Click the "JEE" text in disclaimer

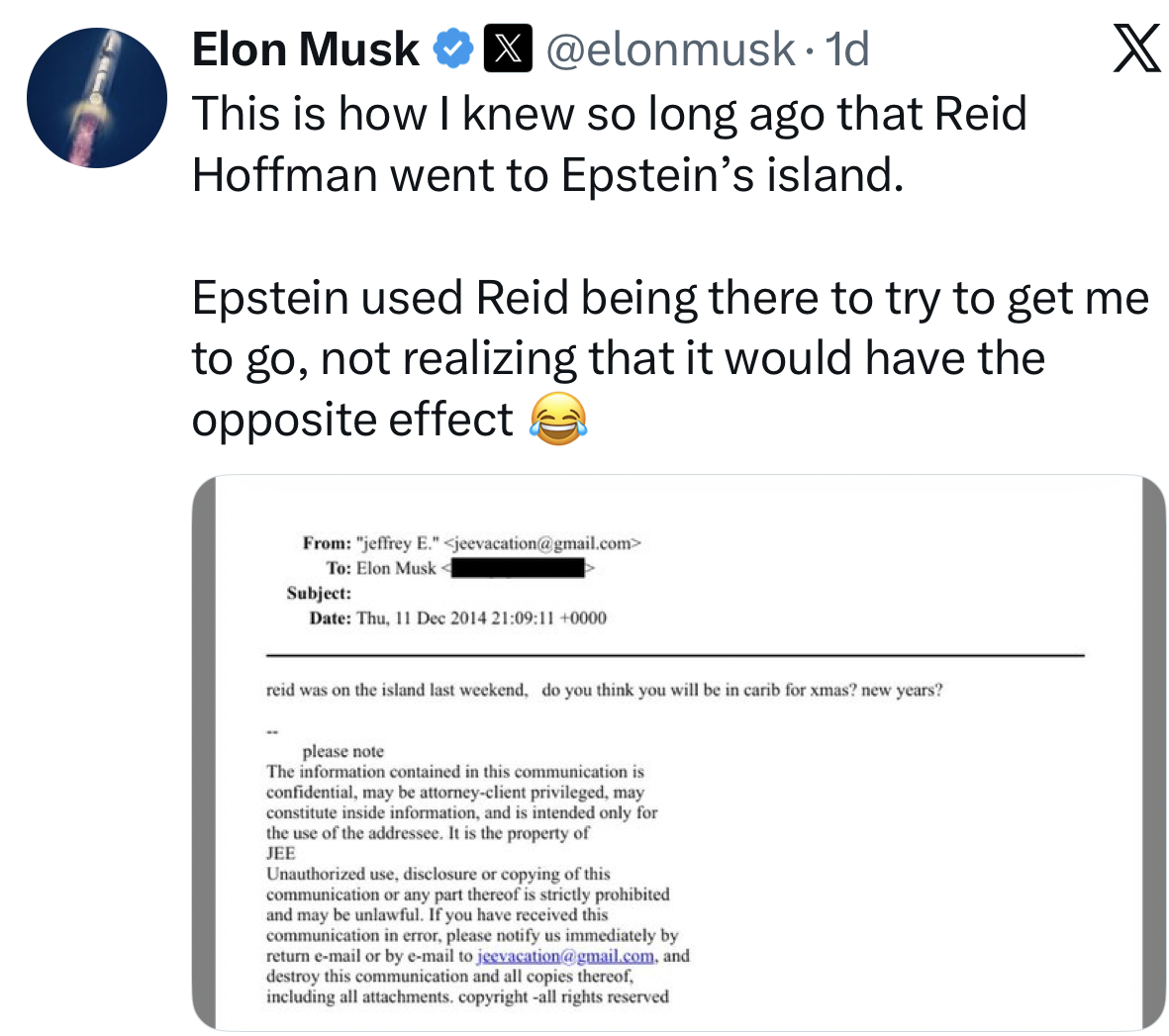coord(280,853)
